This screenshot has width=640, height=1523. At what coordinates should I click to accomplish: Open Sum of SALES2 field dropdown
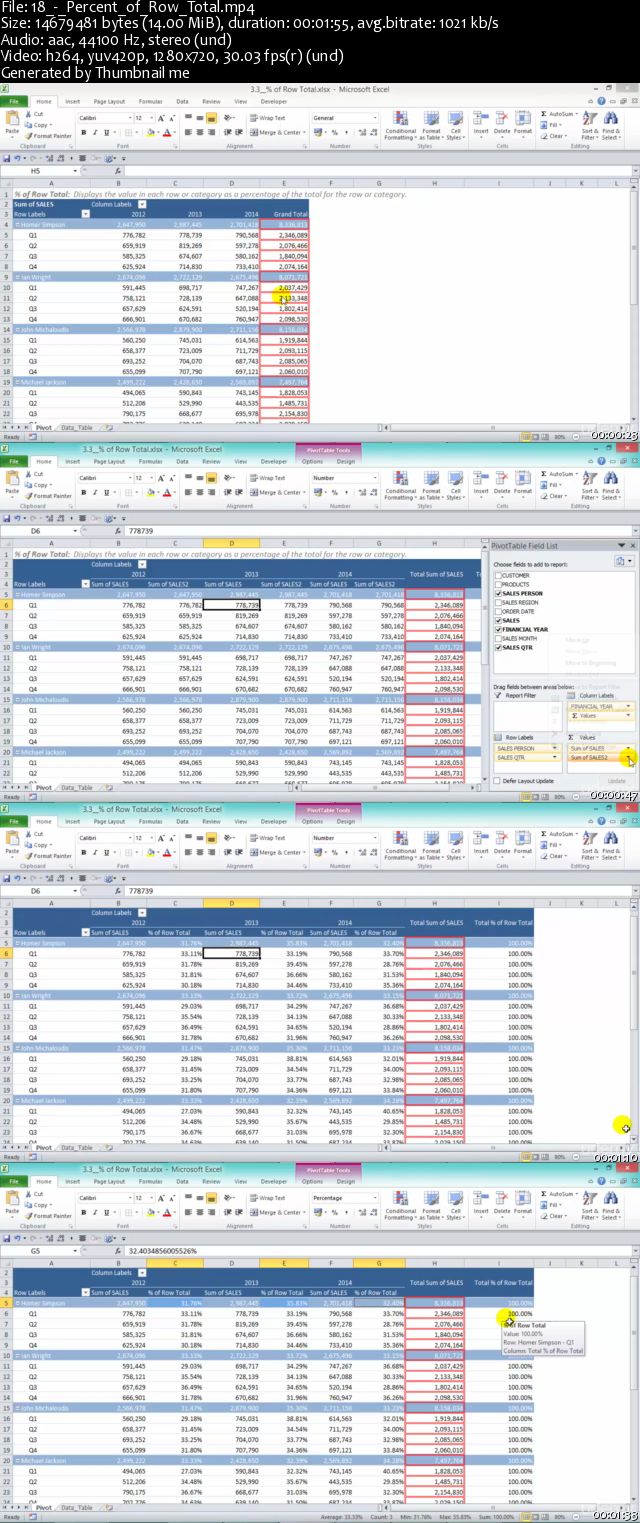[630, 758]
